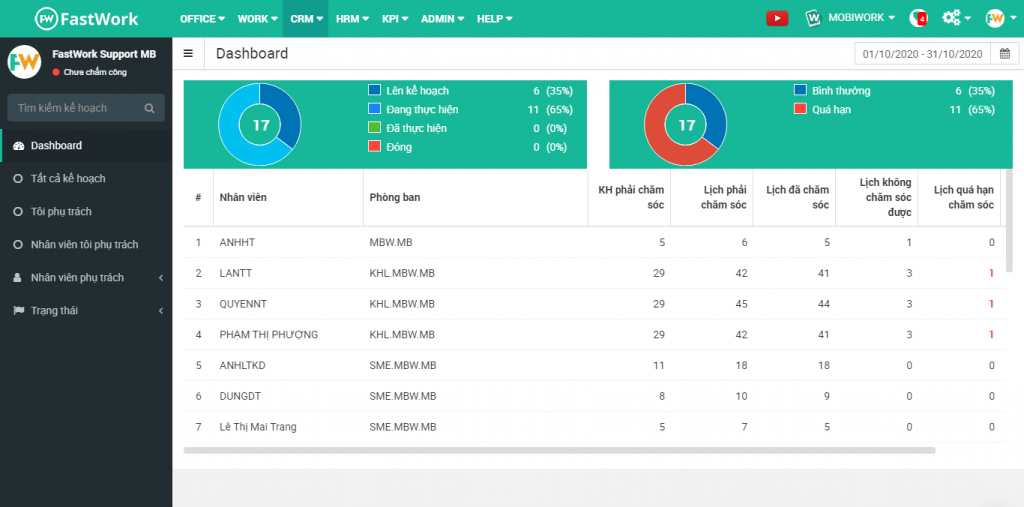
Task: Open the notifications bell with badge 4
Action: pyautogui.click(x=918, y=18)
